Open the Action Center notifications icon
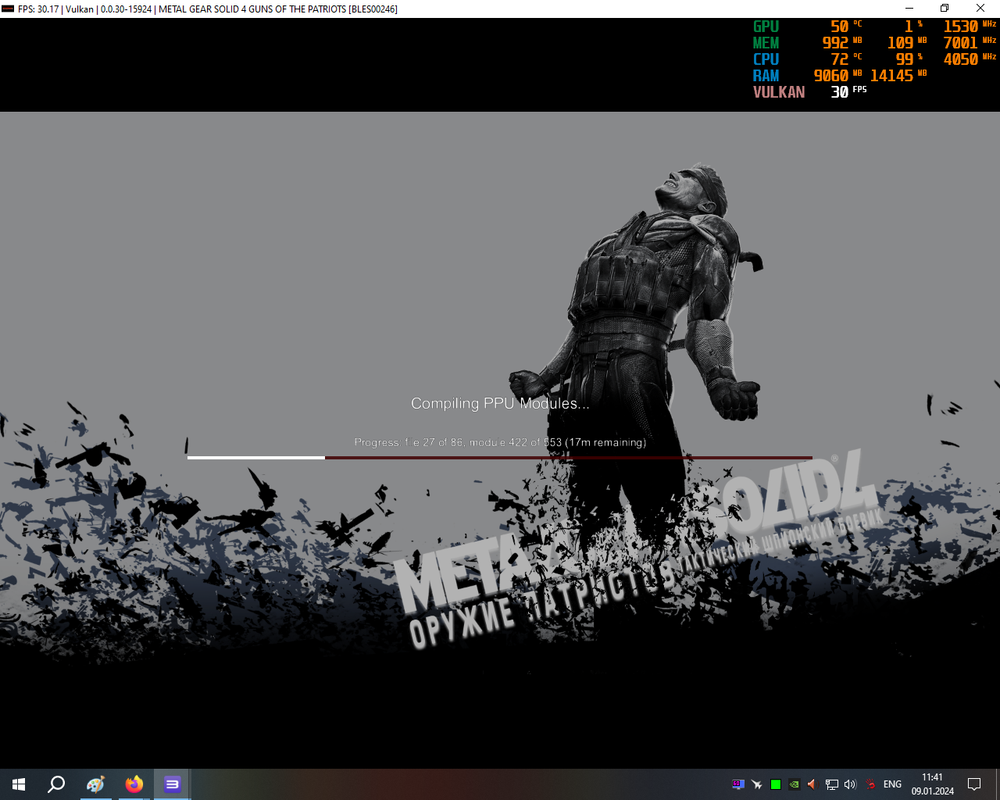This screenshot has width=1000, height=800. [974, 784]
